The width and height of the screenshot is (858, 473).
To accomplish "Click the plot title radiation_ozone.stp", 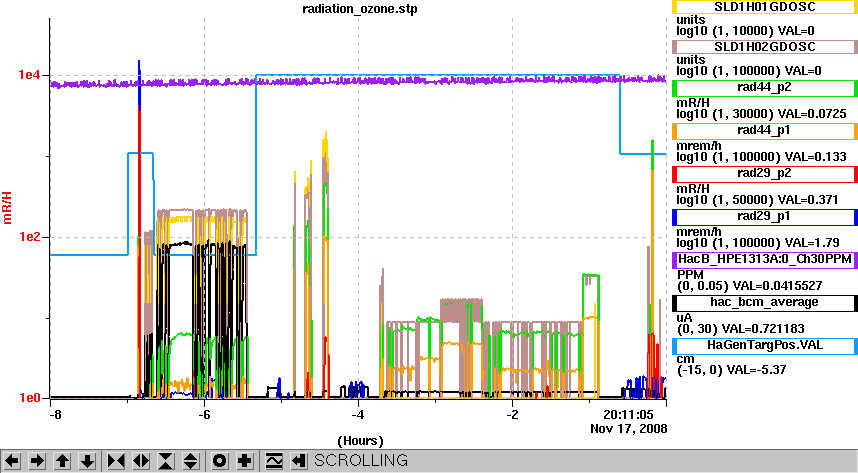I will coord(360,9).
